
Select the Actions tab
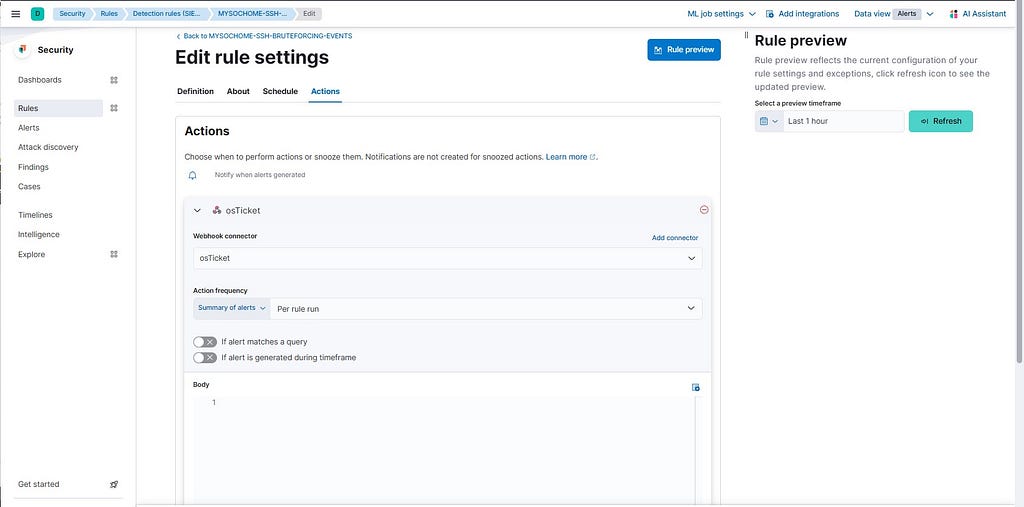point(325,91)
